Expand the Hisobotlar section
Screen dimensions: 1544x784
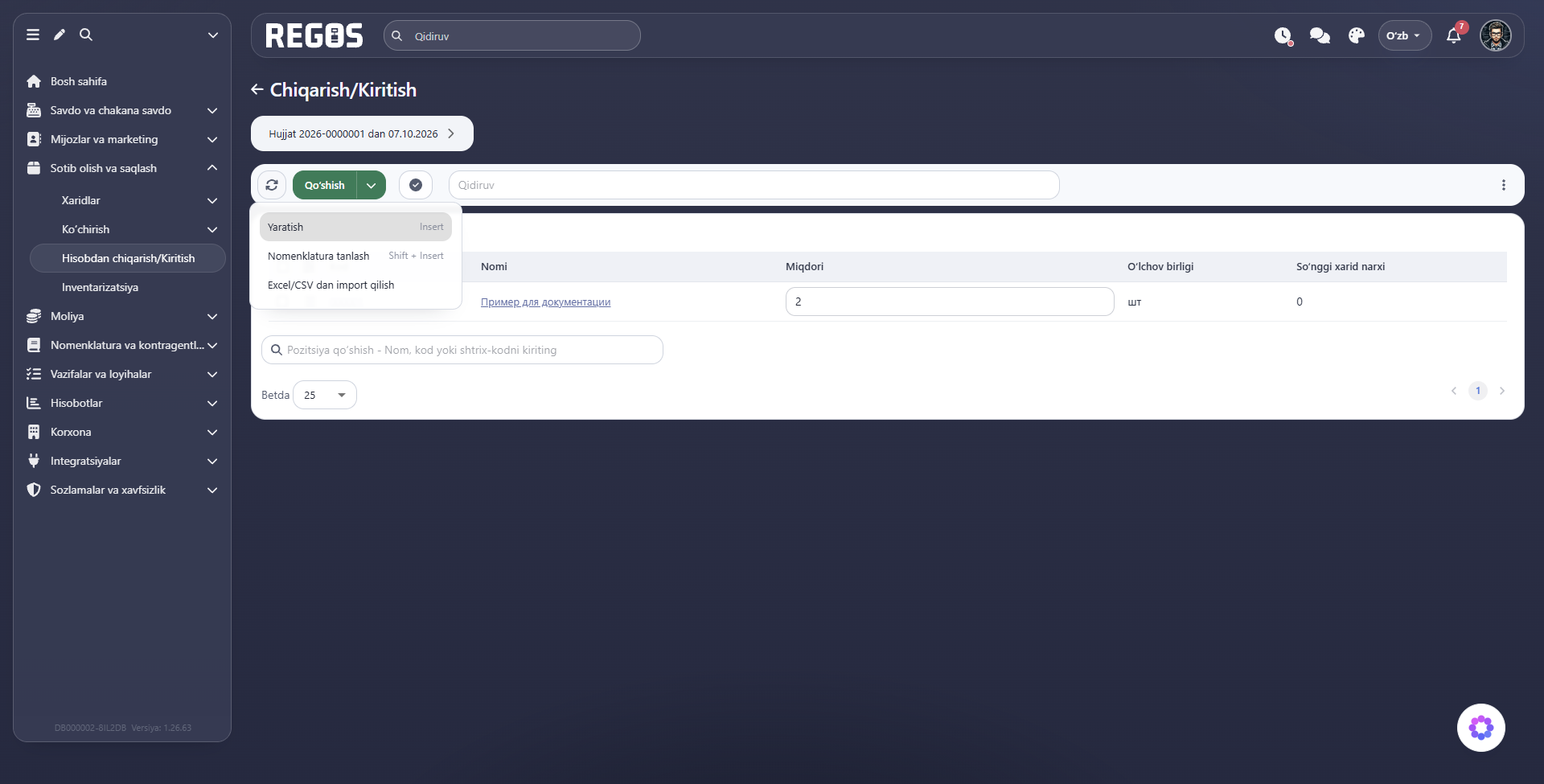point(122,403)
